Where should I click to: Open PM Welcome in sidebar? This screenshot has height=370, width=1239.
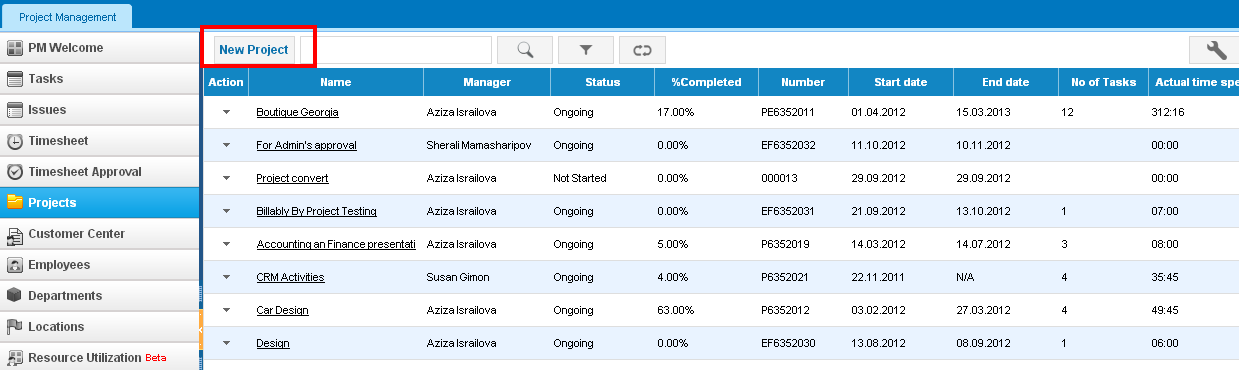[100, 48]
